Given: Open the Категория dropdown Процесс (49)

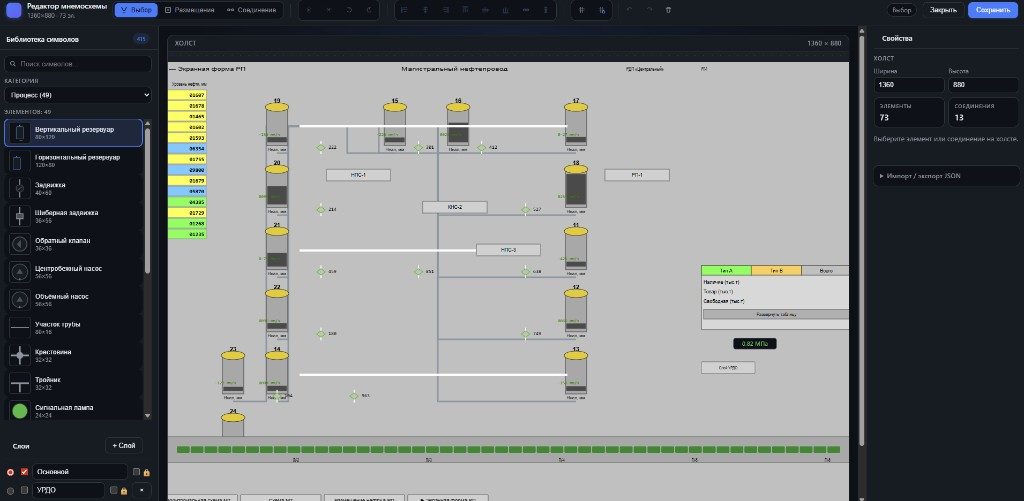Looking at the screenshot, I should click(x=78, y=95).
